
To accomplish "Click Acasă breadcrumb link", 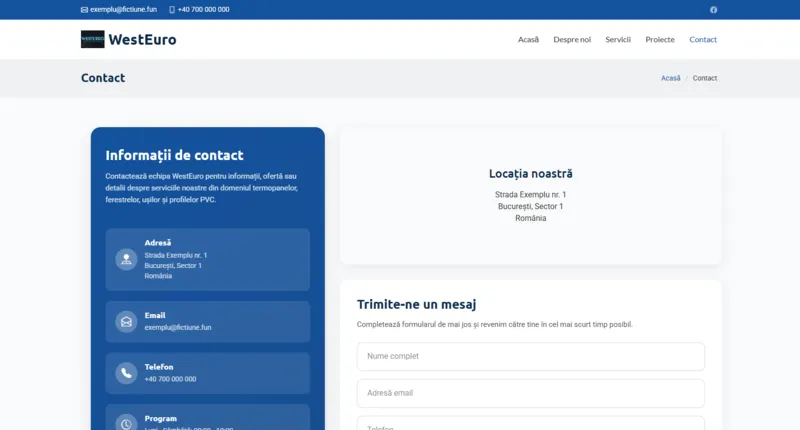I will click(670, 78).
